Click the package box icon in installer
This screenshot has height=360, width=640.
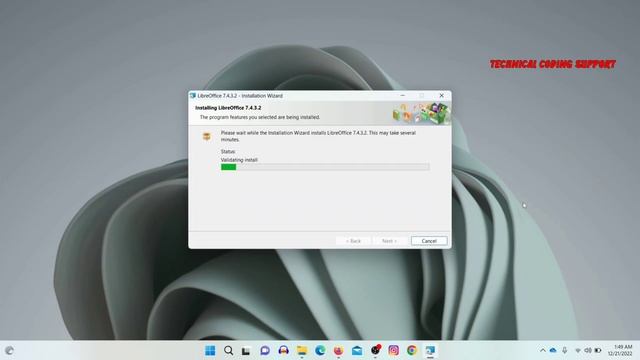point(207,136)
